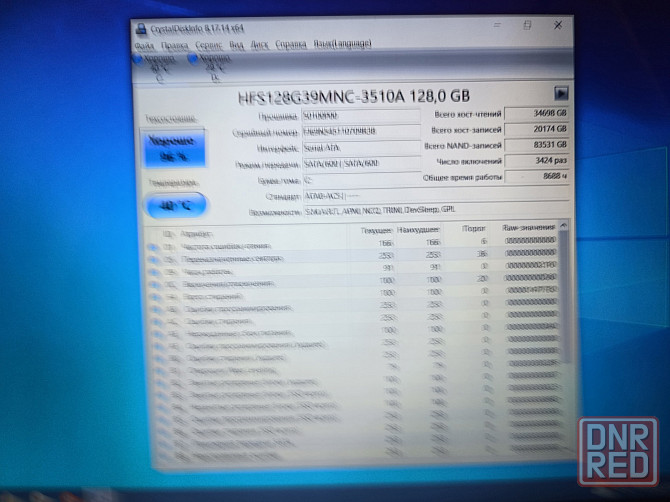Open the Диск menu

coord(259,44)
